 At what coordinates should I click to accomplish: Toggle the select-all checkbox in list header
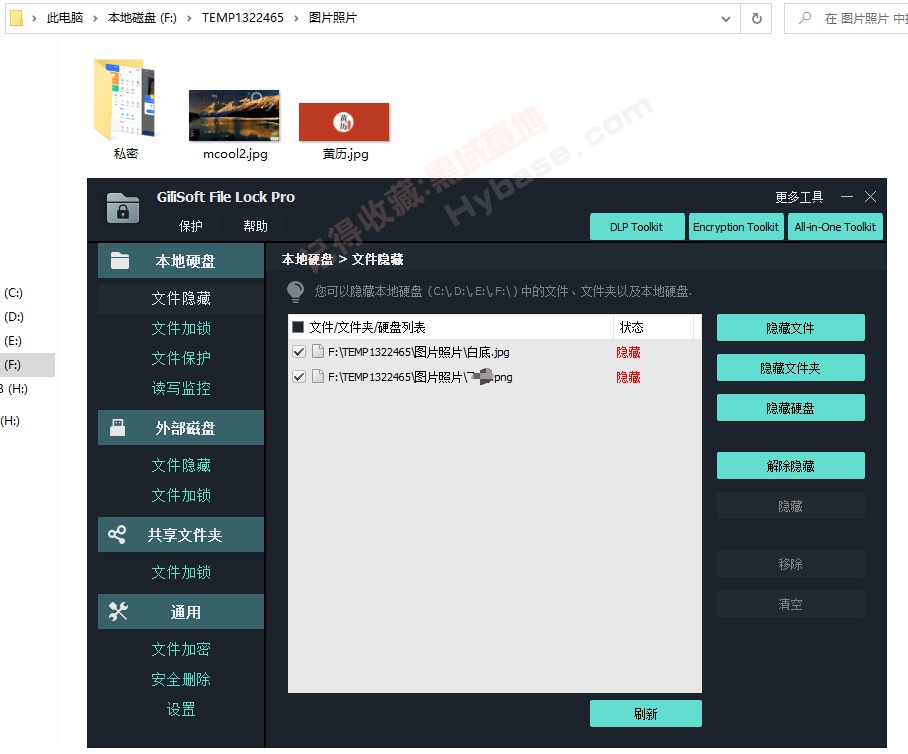298,327
